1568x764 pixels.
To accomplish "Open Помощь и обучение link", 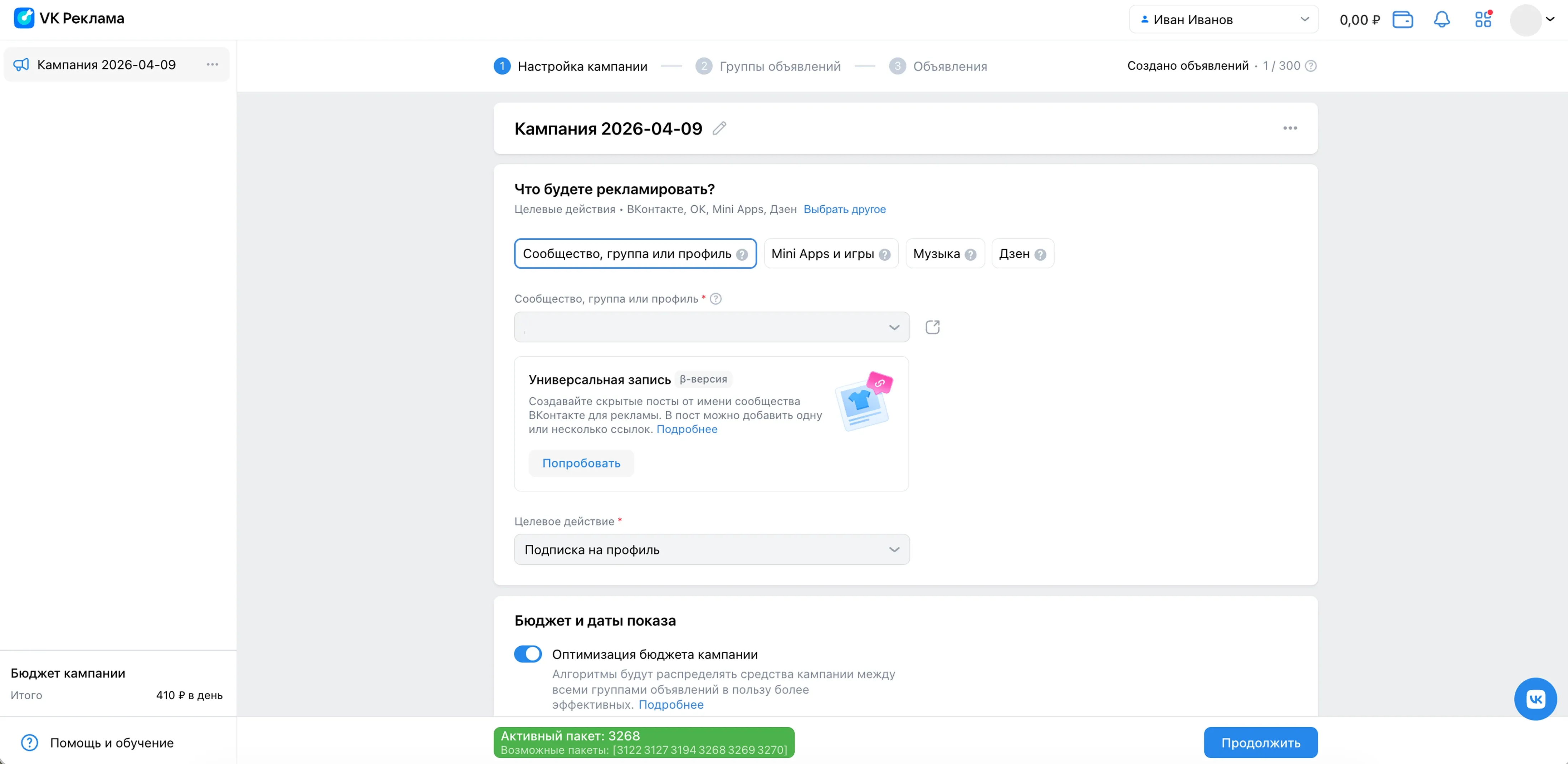I will pos(112,743).
